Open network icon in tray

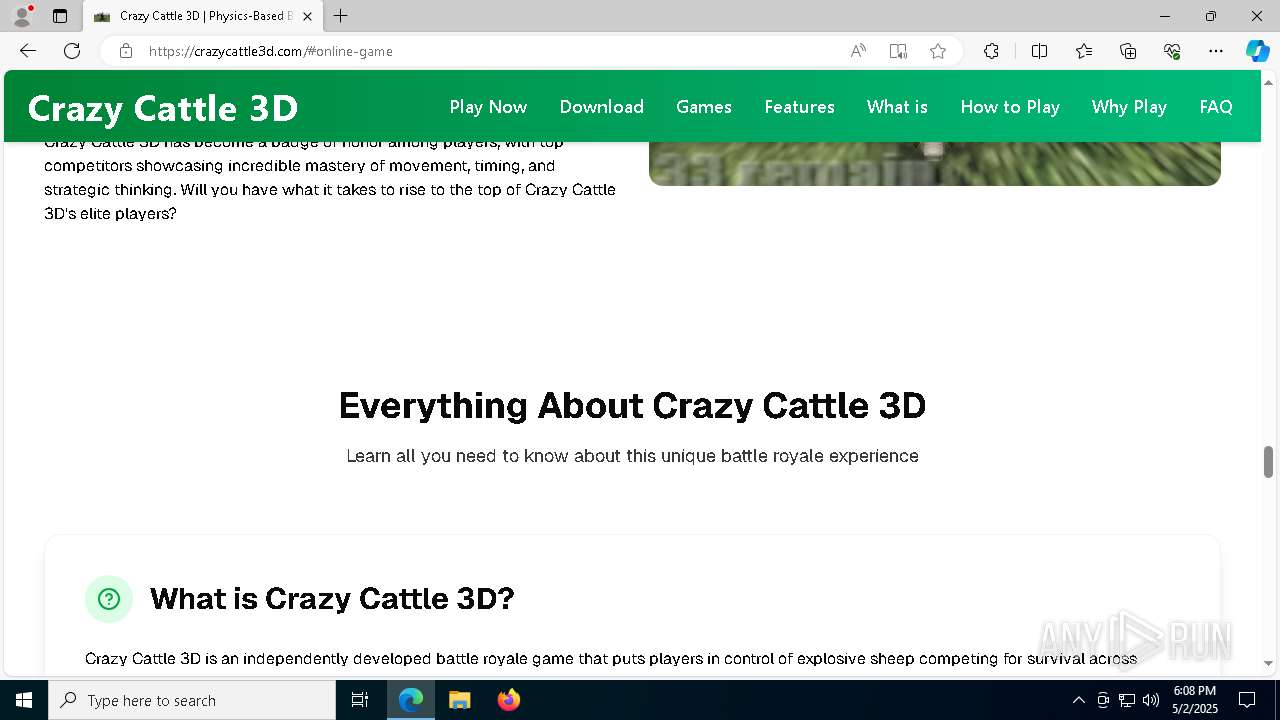[x=1127, y=700]
